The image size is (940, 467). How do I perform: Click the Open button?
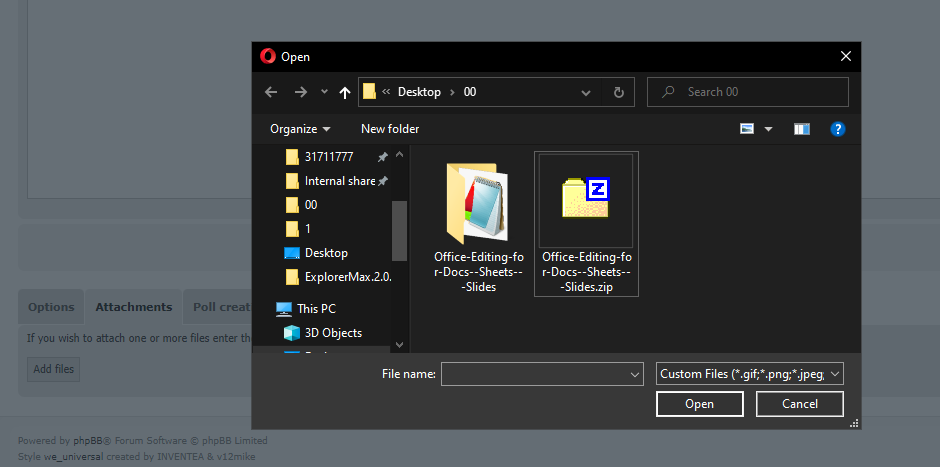700,404
